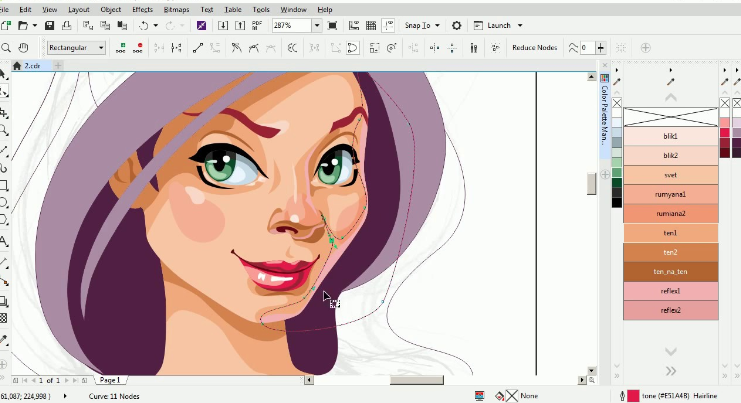This screenshot has width=741, height=403.
Task: Open the Rectangular selection mode dropdown
Action: [x=75, y=47]
